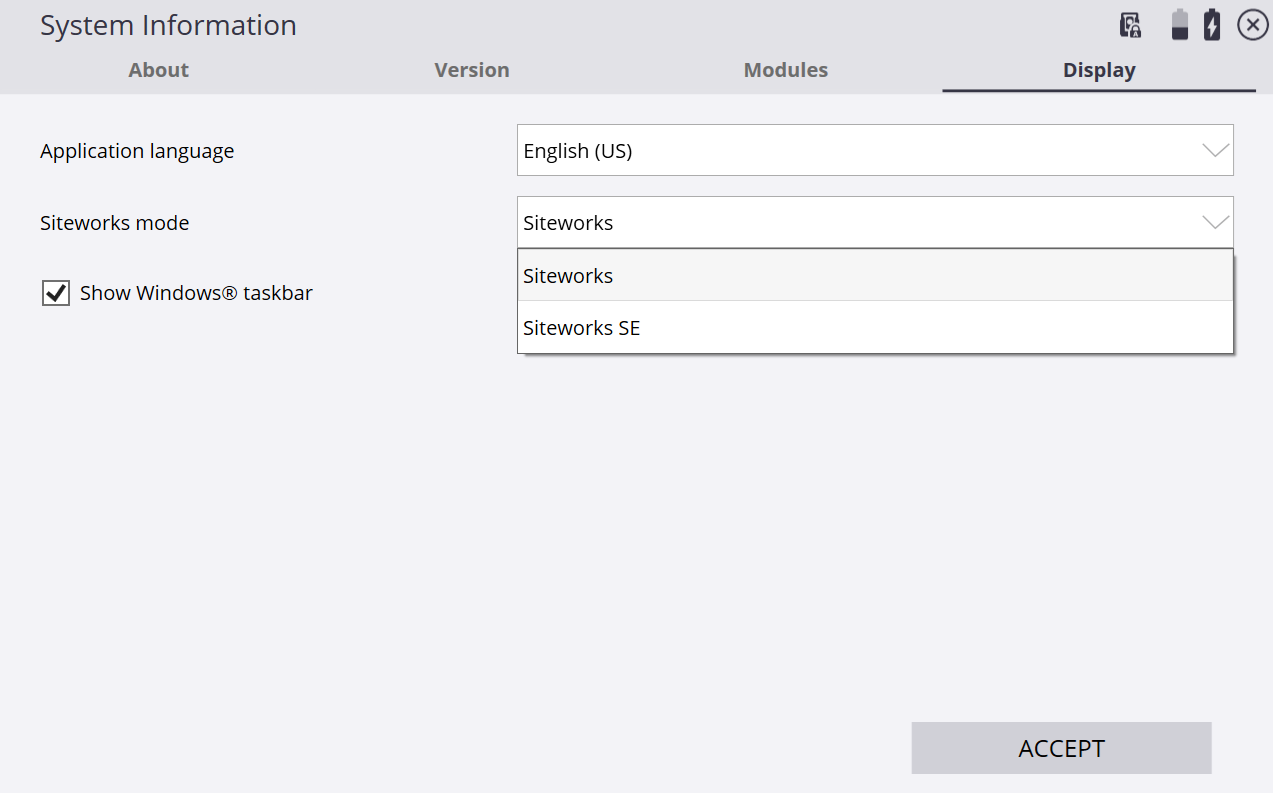Select the Display tab

[x=1099, y=70]
